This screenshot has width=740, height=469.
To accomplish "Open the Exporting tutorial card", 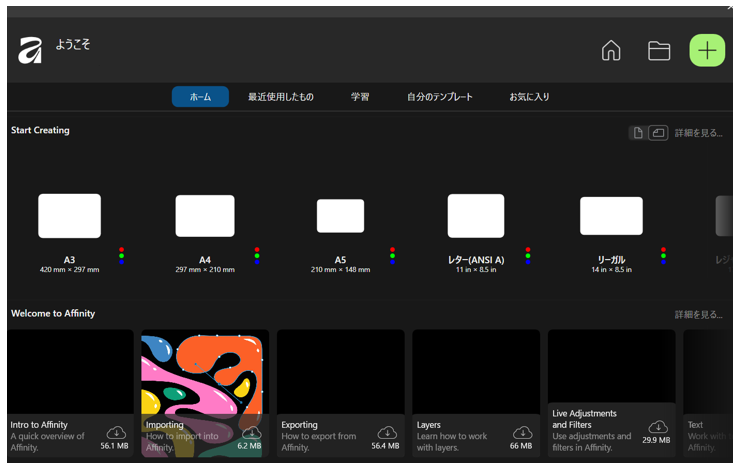I will click(x=340, y=393).
